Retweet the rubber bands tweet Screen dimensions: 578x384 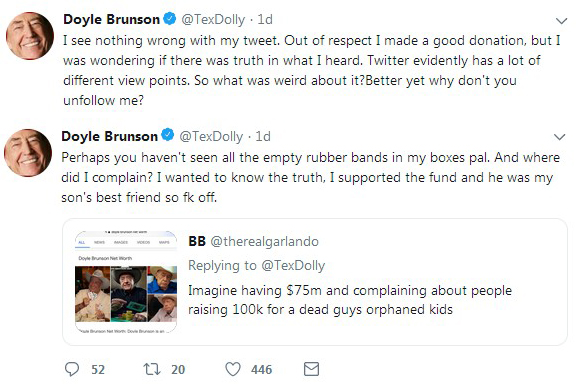(152, 369)
